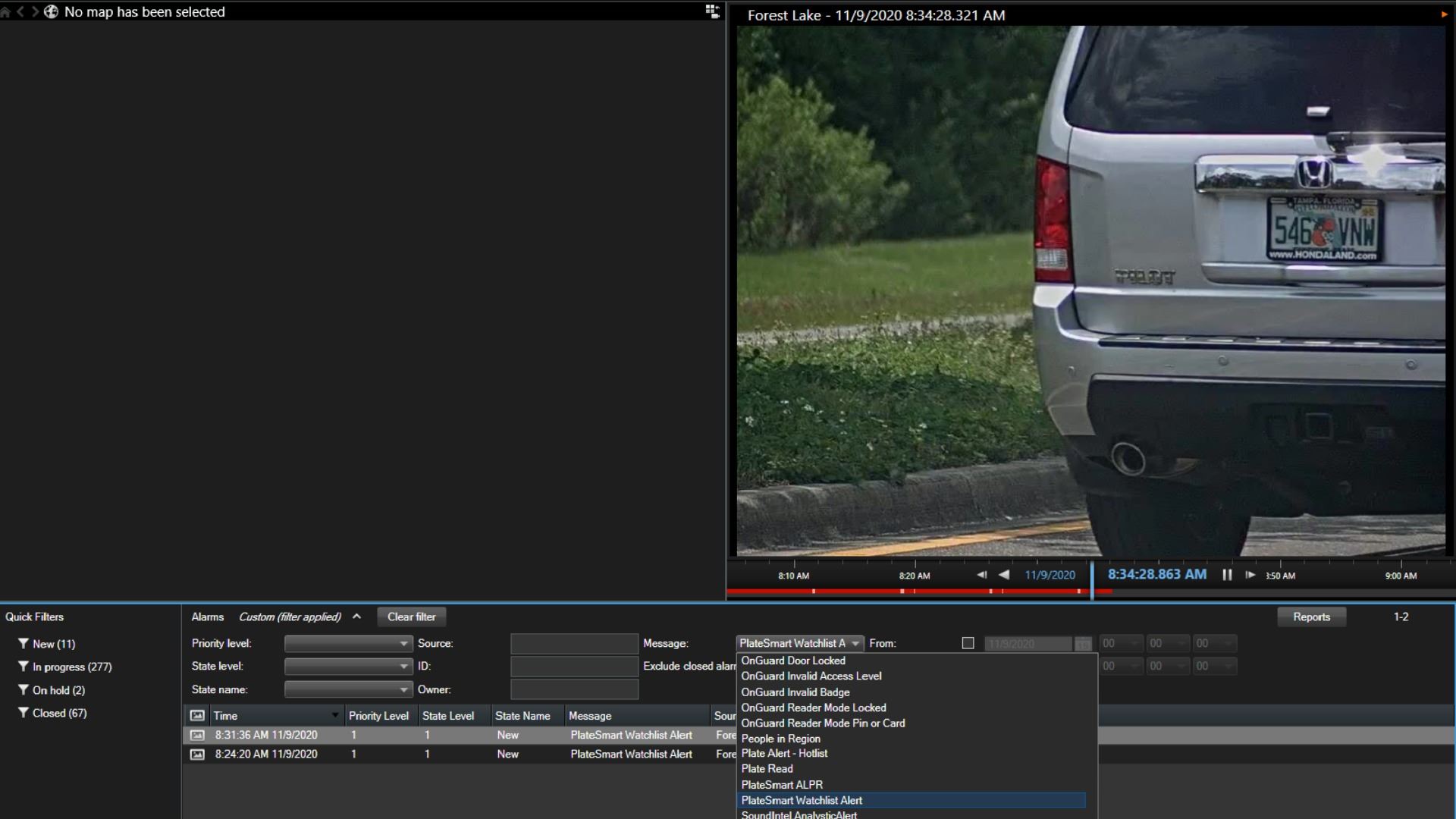Sort alarms by Time column
The height and width of the screenshot is (819, 1456).
coord(275,715)
